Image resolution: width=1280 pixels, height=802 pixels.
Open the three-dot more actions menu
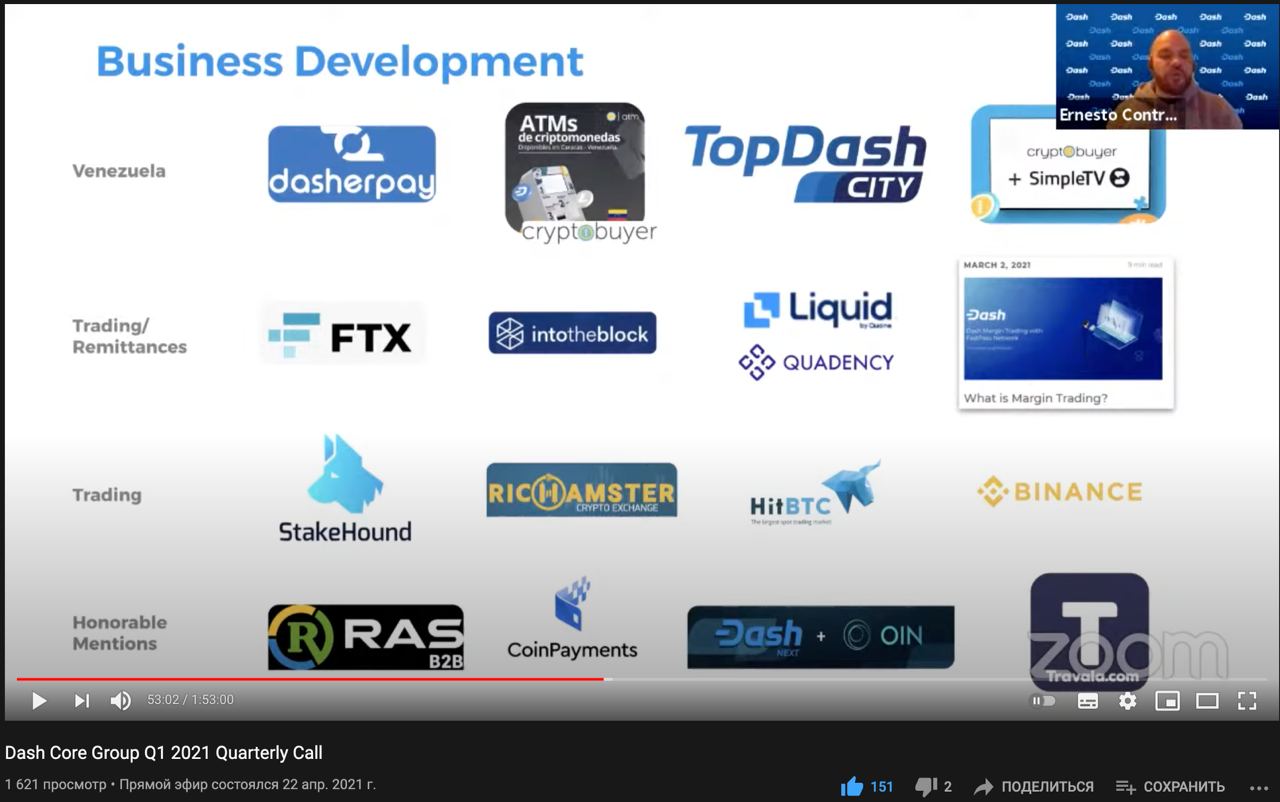[x=1258, y=787]
